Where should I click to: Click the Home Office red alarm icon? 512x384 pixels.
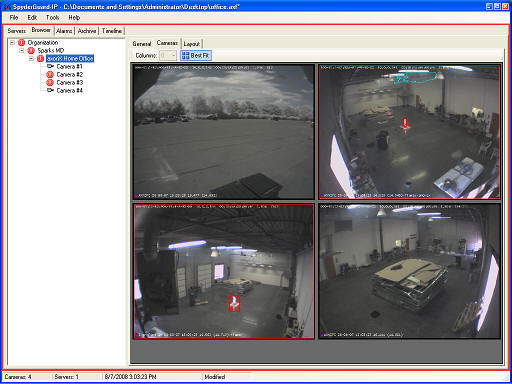pyautogui.click(x=40, y=59)
